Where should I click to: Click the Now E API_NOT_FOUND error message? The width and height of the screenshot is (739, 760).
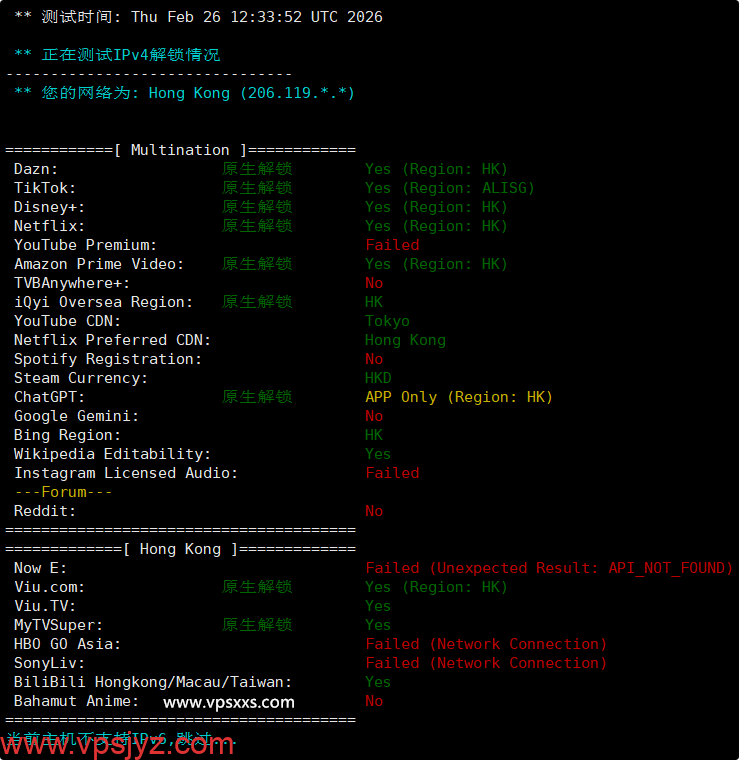(x=549, y=568)
